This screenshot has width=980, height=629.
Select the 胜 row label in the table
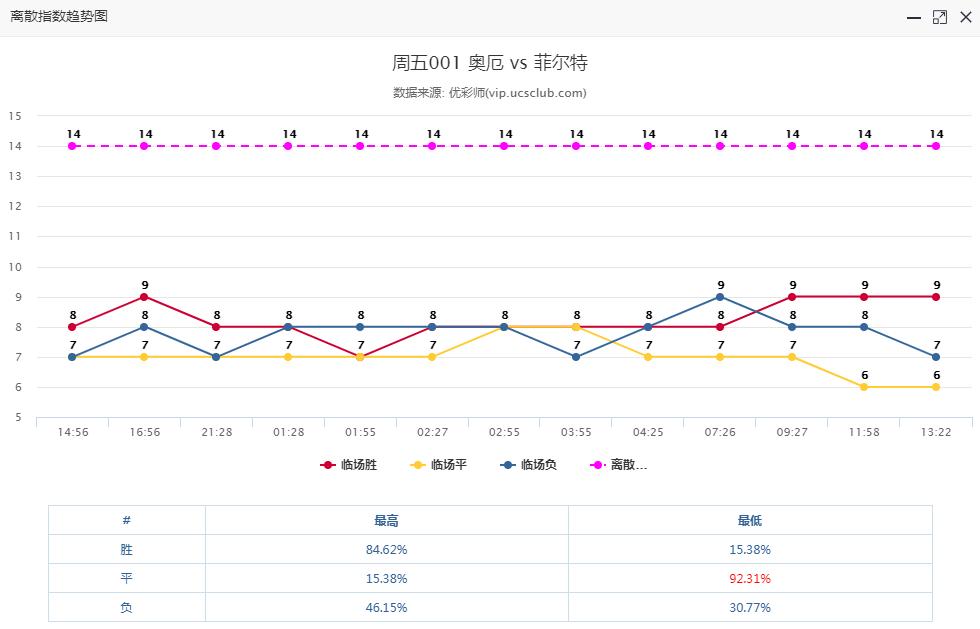pos(126,549)
